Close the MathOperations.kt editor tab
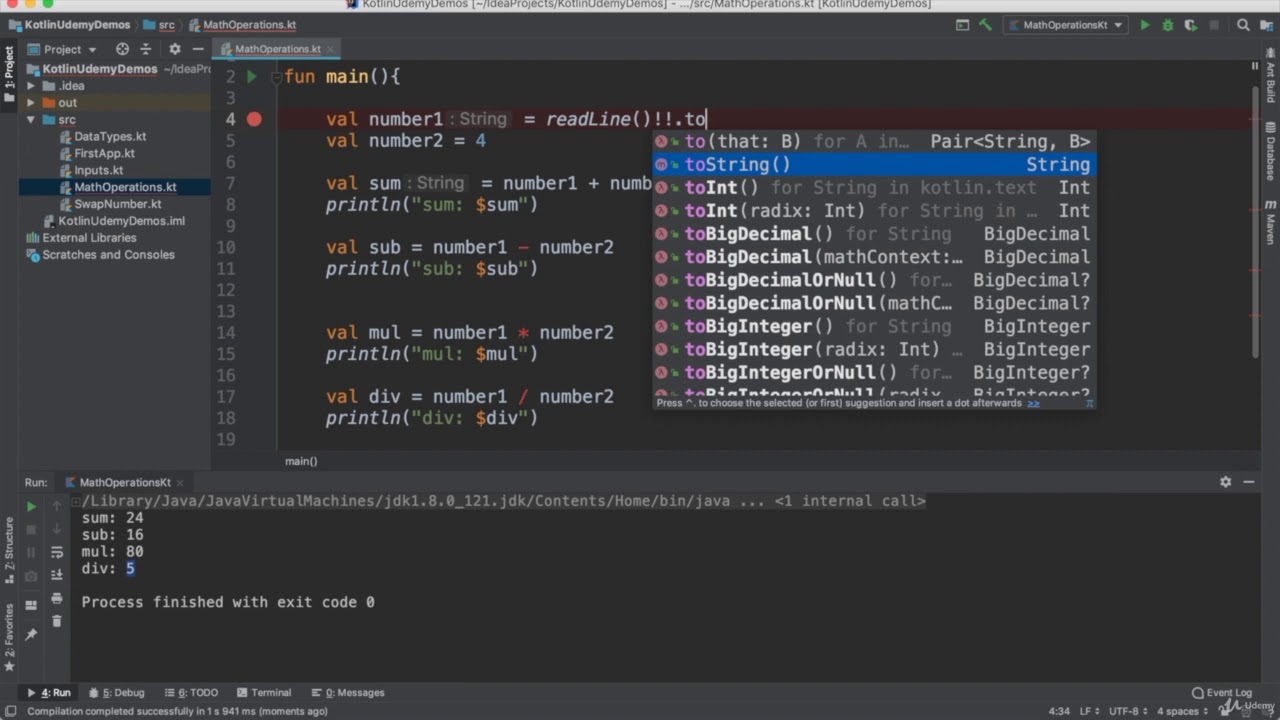 [x=330, y=49]
